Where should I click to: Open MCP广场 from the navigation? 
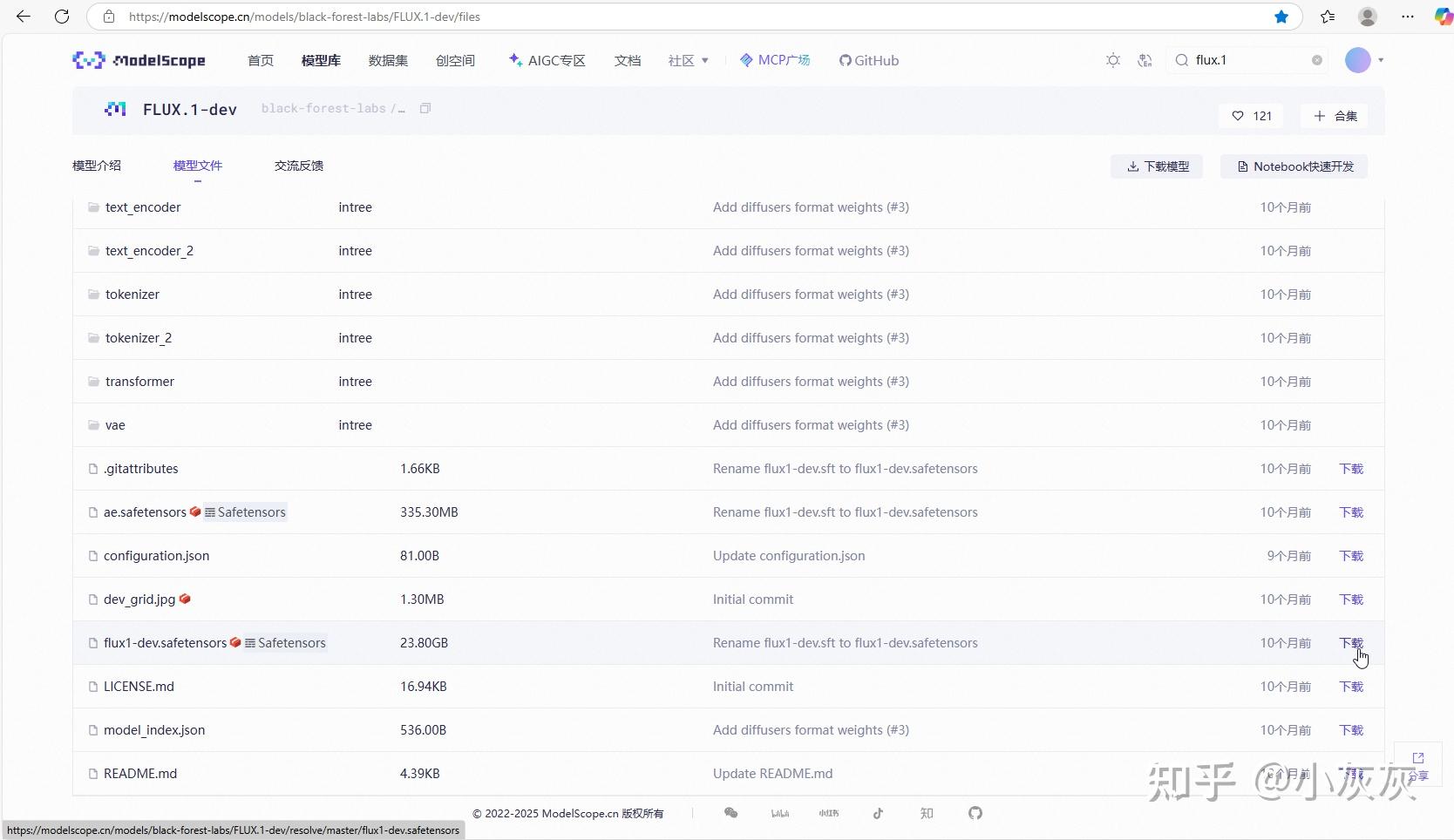[x=775, y=60]
